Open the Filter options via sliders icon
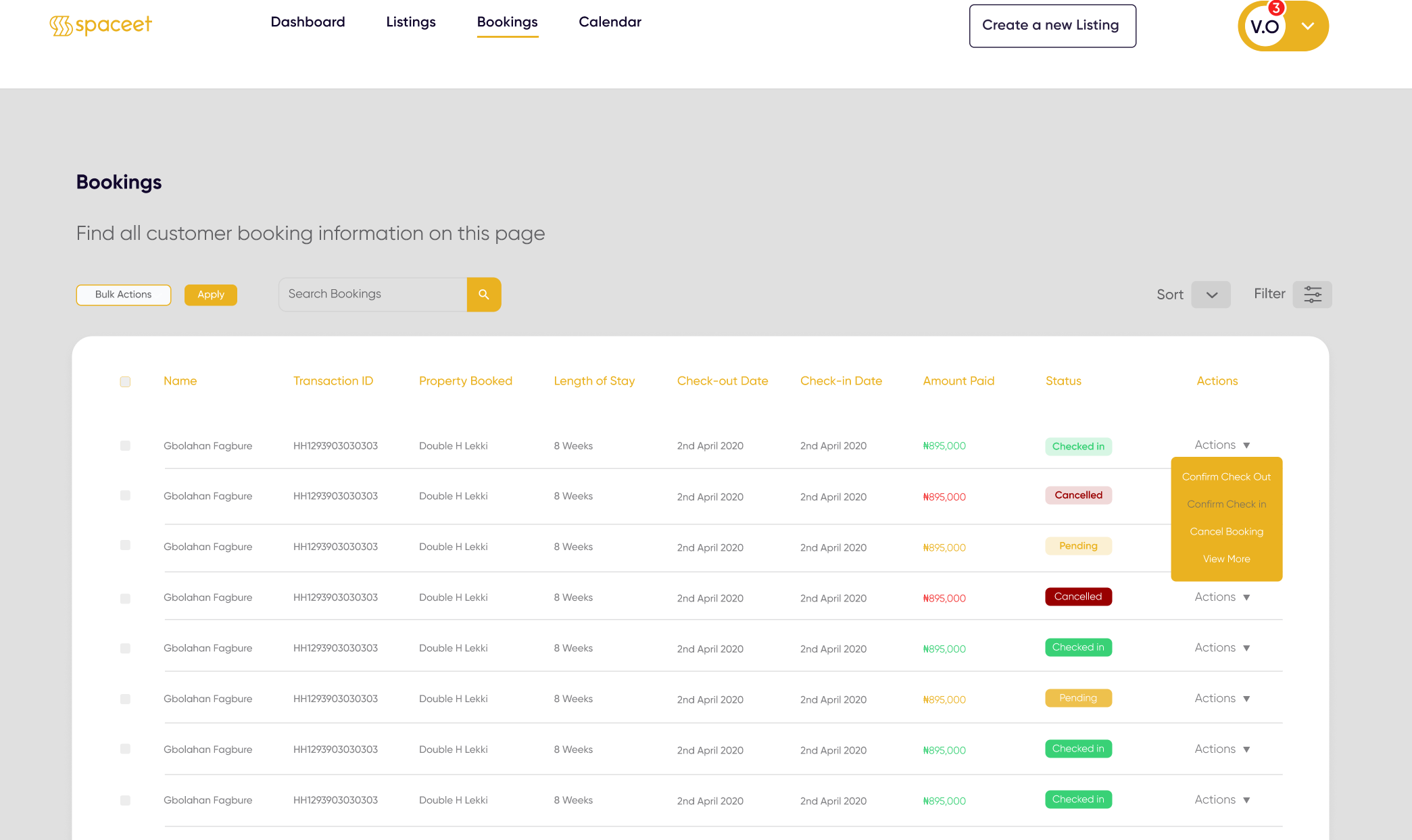Viewport: 1412px width, 840px height. pyautogui.click(x=1313, y=295)
